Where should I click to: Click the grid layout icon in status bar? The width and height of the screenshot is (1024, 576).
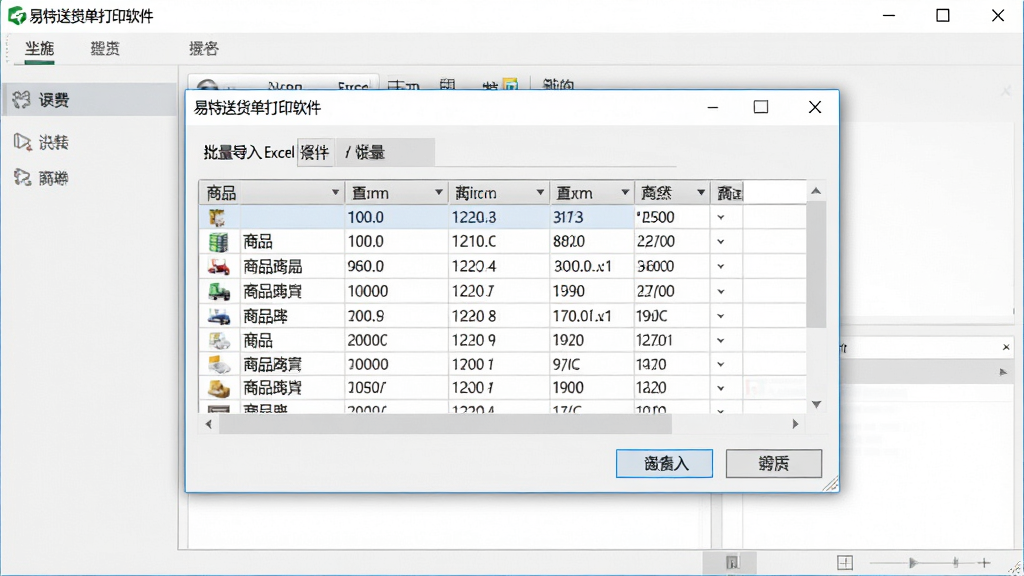pos(845,562)
